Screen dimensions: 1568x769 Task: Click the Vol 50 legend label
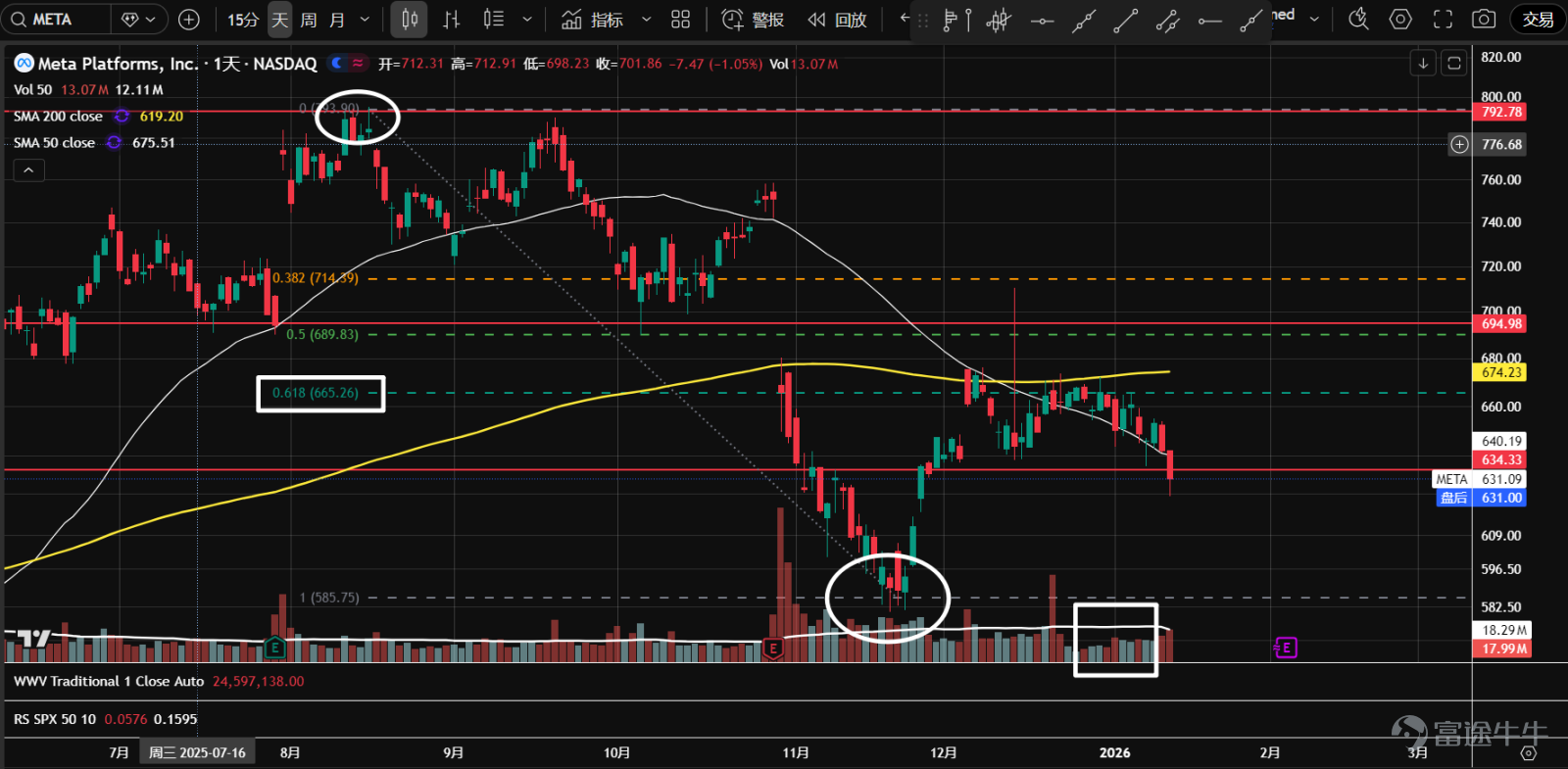[x=32, y=89]
